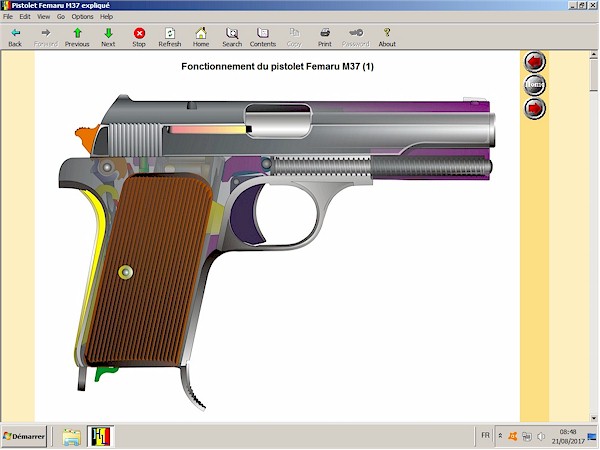
Task: Click the vertical scrollbar thumb
Action: (x=593, y=75)
